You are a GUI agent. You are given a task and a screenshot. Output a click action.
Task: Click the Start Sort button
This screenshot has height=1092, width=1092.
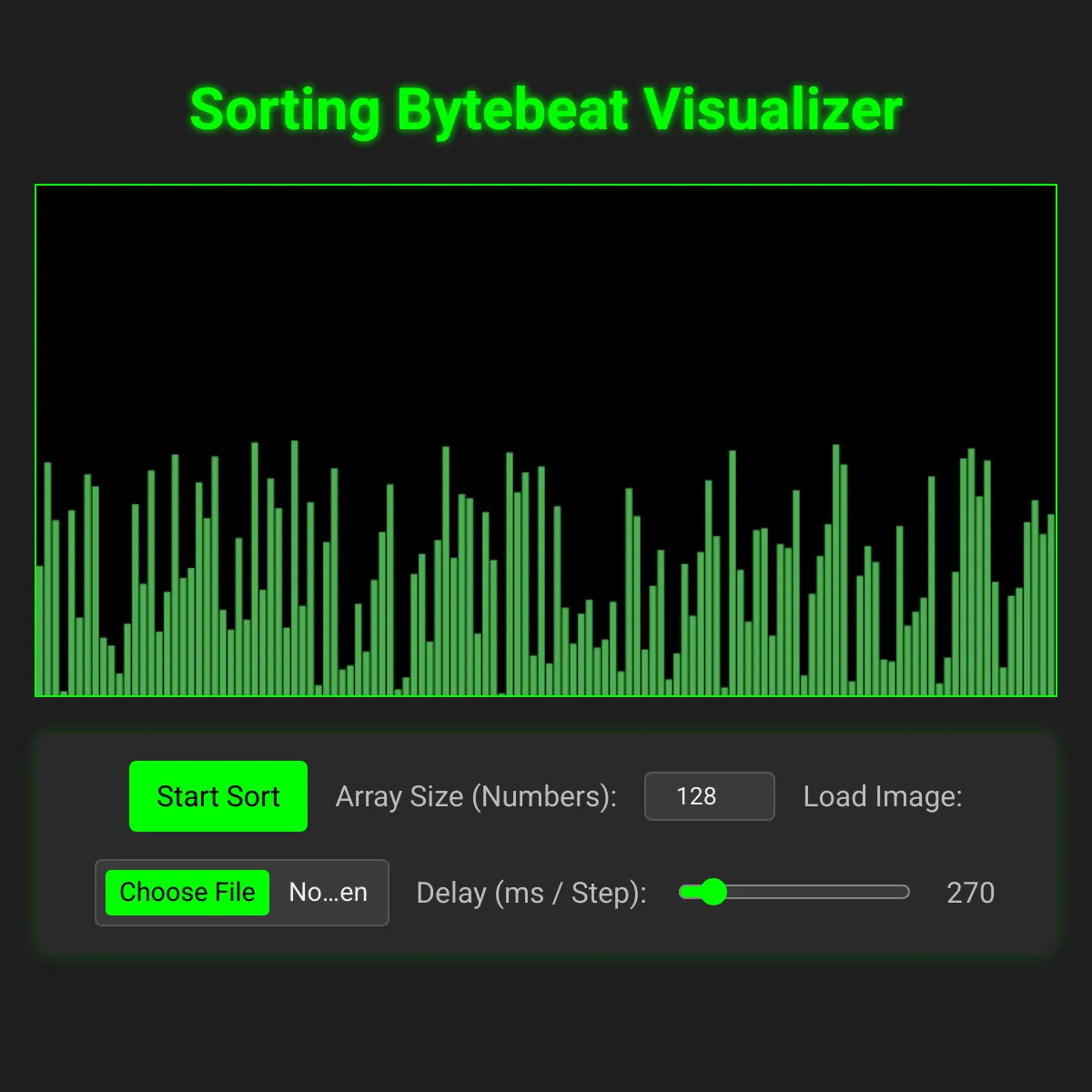coord(218,796)
